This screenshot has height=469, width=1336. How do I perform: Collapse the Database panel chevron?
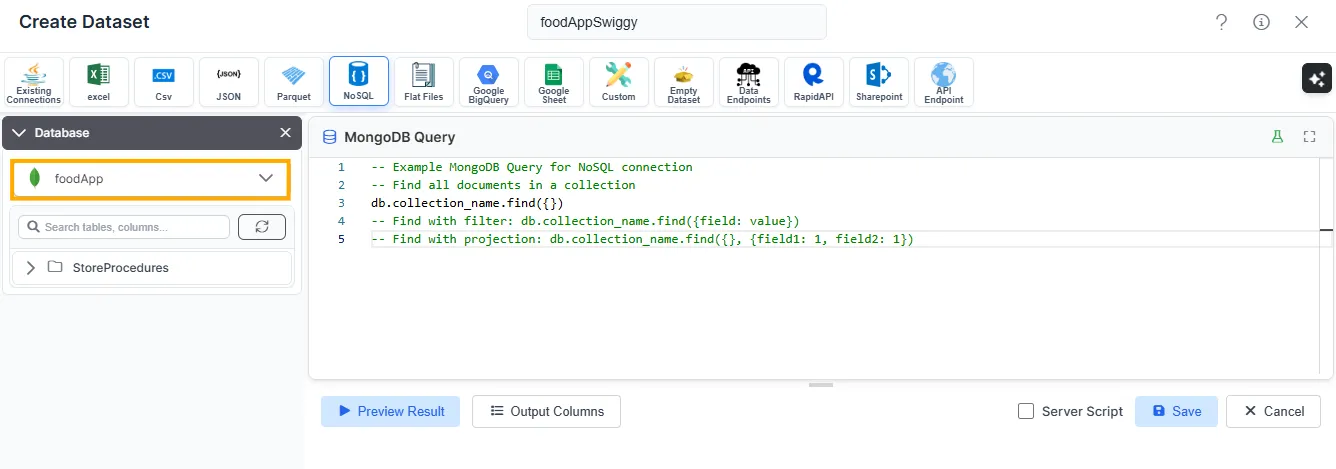click(x=19, y=133)
